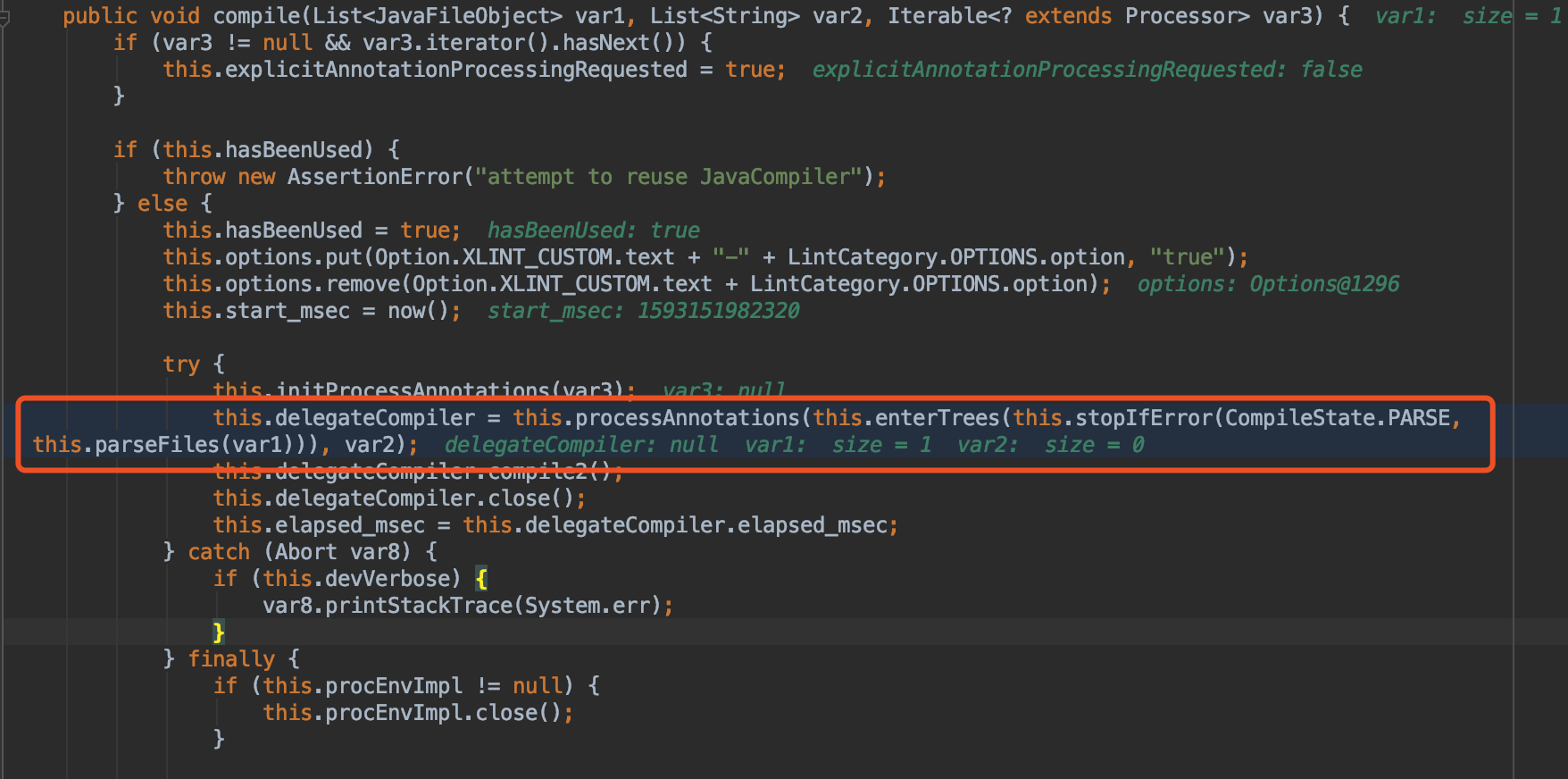This screenshot has height=779, width=1568.
Task: Click inline hint 'start_msec: 1593151982320'
Action: coord(644,311)
